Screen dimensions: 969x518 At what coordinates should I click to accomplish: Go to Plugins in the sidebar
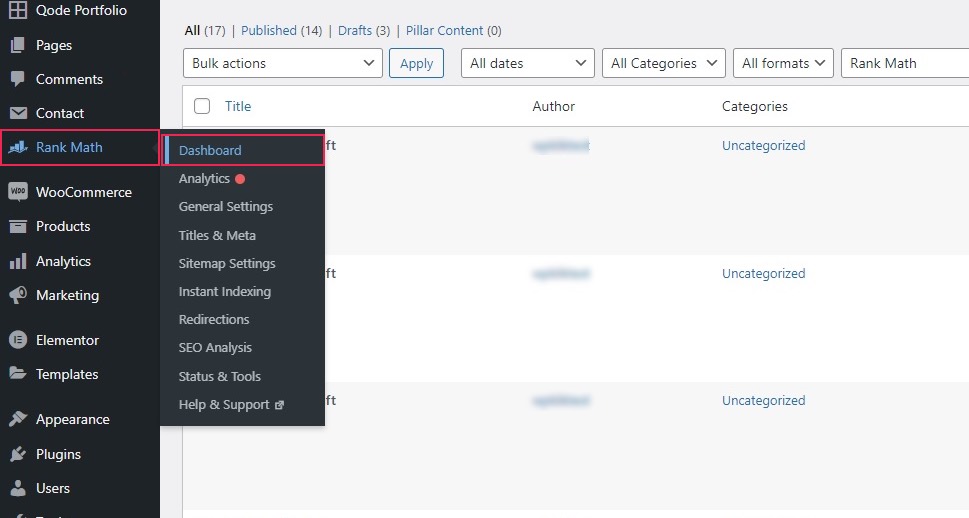tap(58, 454)
